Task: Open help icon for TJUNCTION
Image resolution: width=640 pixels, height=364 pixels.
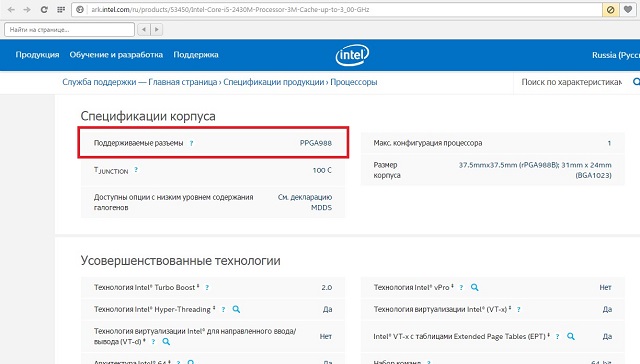Action: (136, 170)
